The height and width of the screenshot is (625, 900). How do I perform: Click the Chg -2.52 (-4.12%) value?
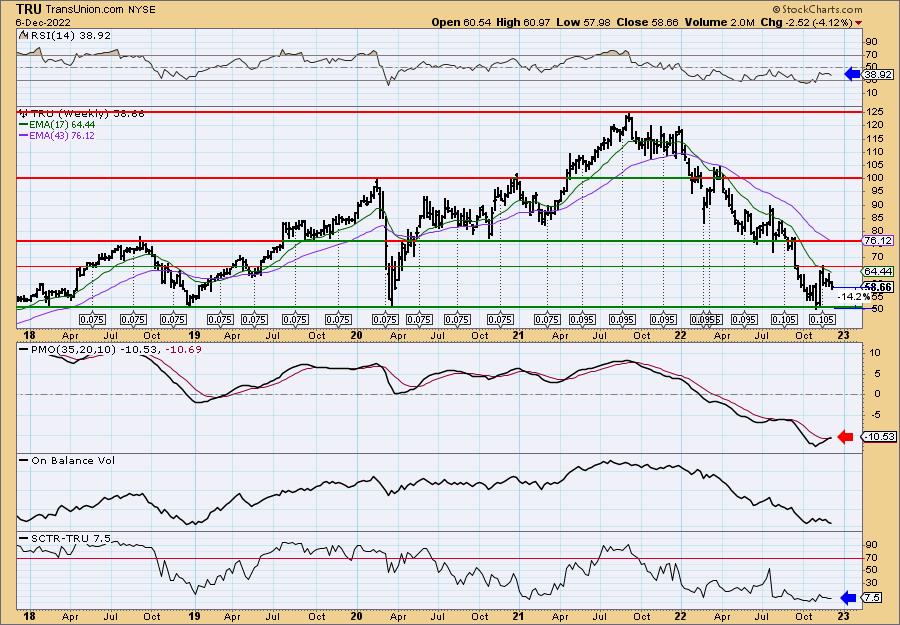pos(807,22)
